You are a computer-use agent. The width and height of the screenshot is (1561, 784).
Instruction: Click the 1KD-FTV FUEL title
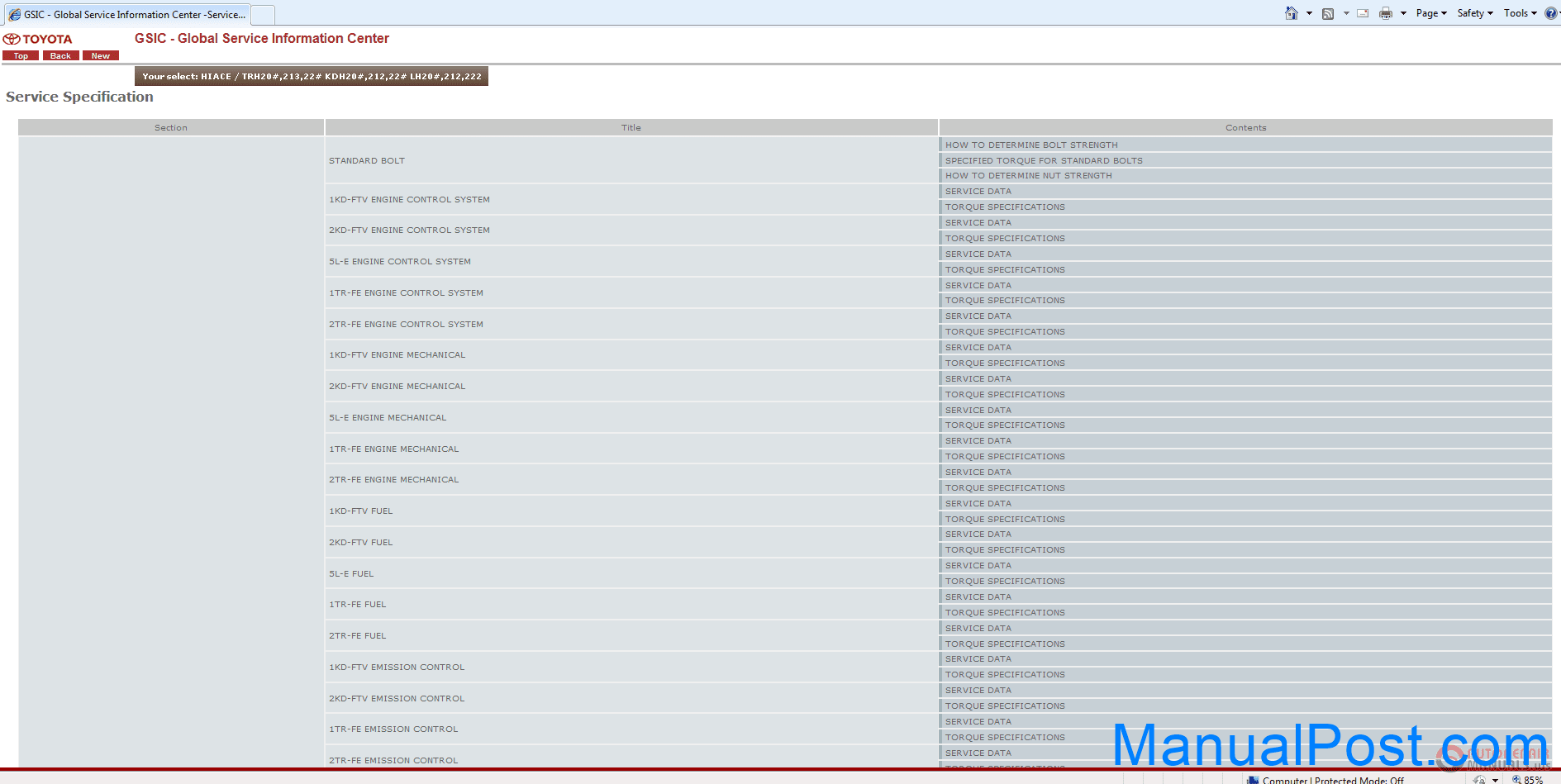coord(361,511)
